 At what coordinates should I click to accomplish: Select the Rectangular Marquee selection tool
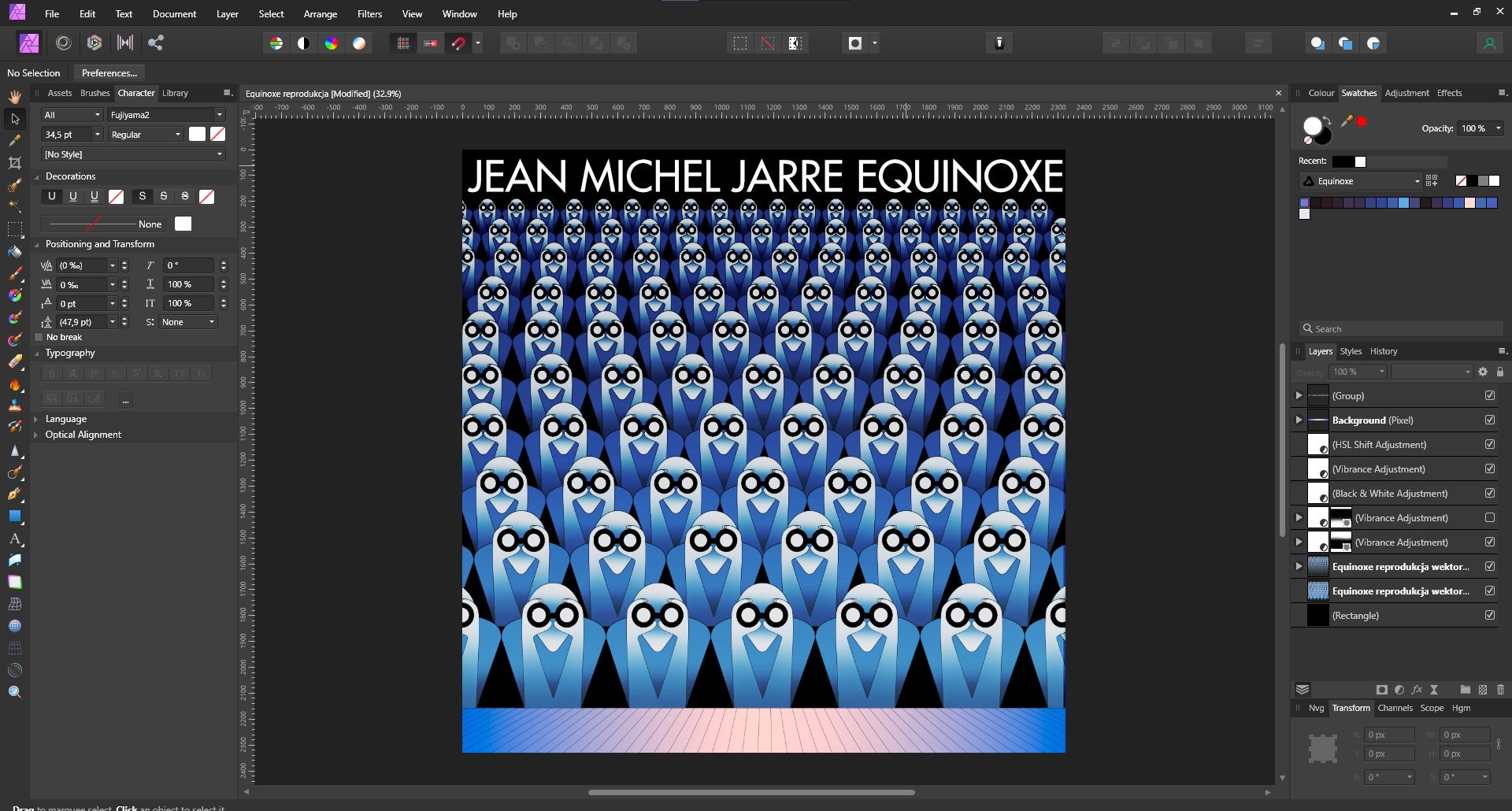[x=14, y=229]
